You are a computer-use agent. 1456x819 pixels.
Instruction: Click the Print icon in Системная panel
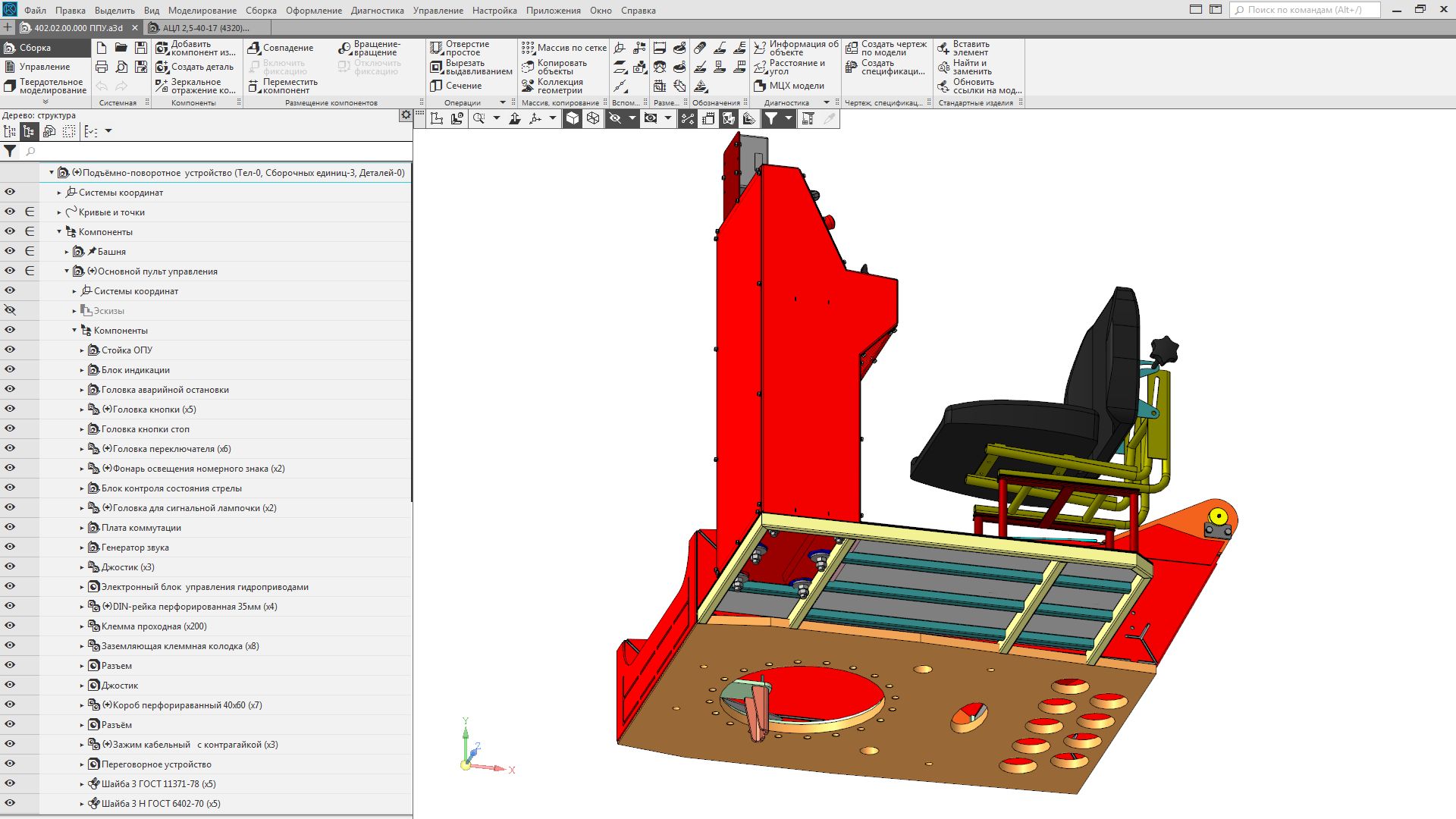tap(102, 67)
